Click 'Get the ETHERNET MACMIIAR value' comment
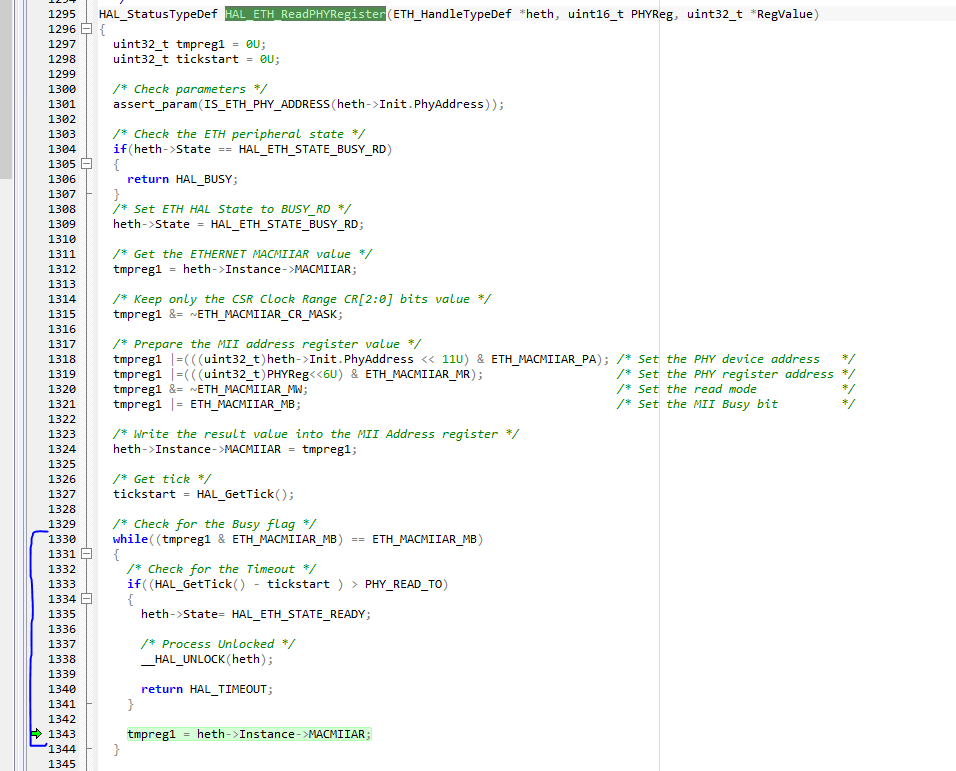 (242, 254)
